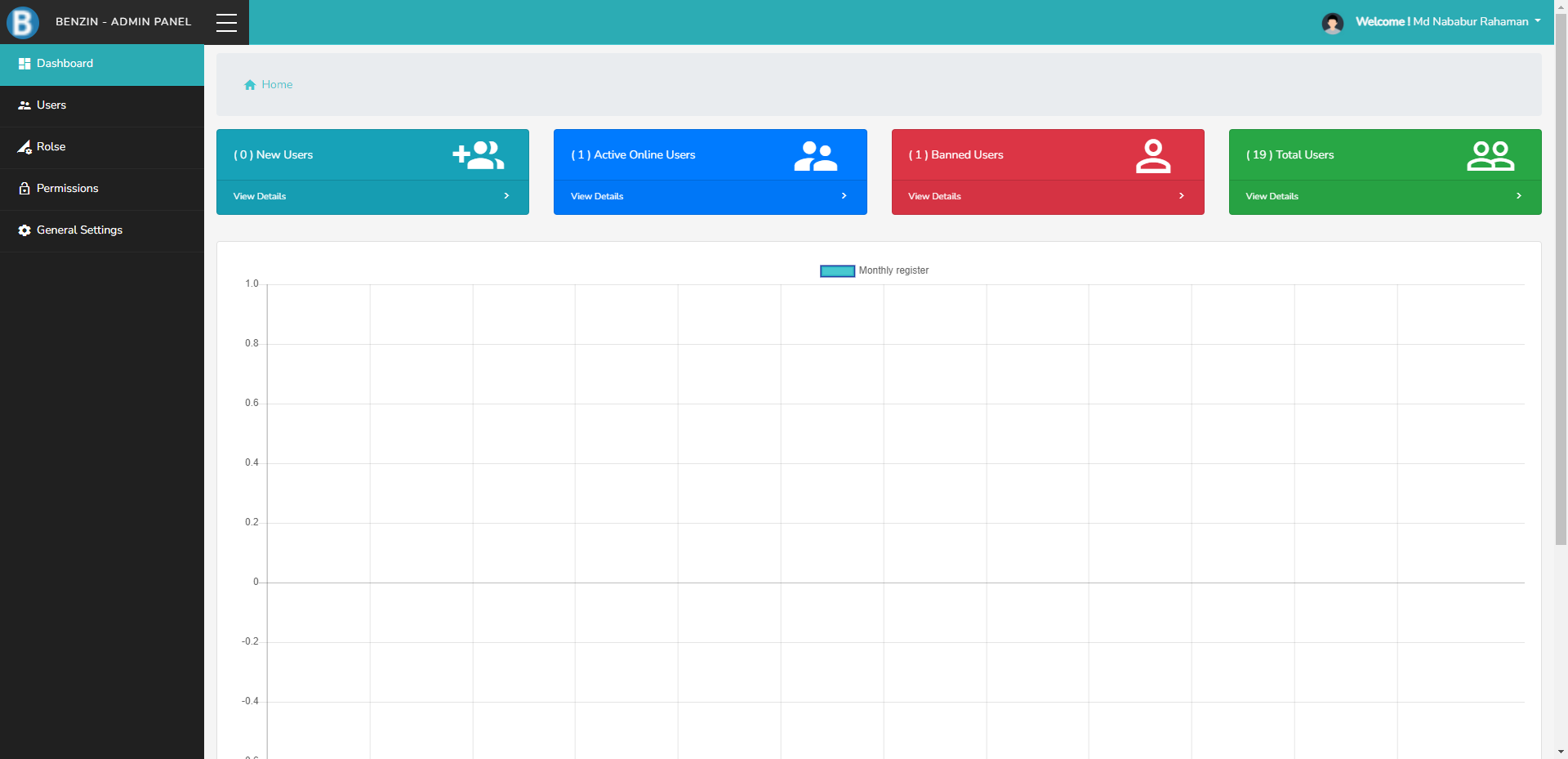The width and height of the screenshot is (1568, 759).
Task: Click the Permissions lock icon
Action: click(x=24, y=189)
